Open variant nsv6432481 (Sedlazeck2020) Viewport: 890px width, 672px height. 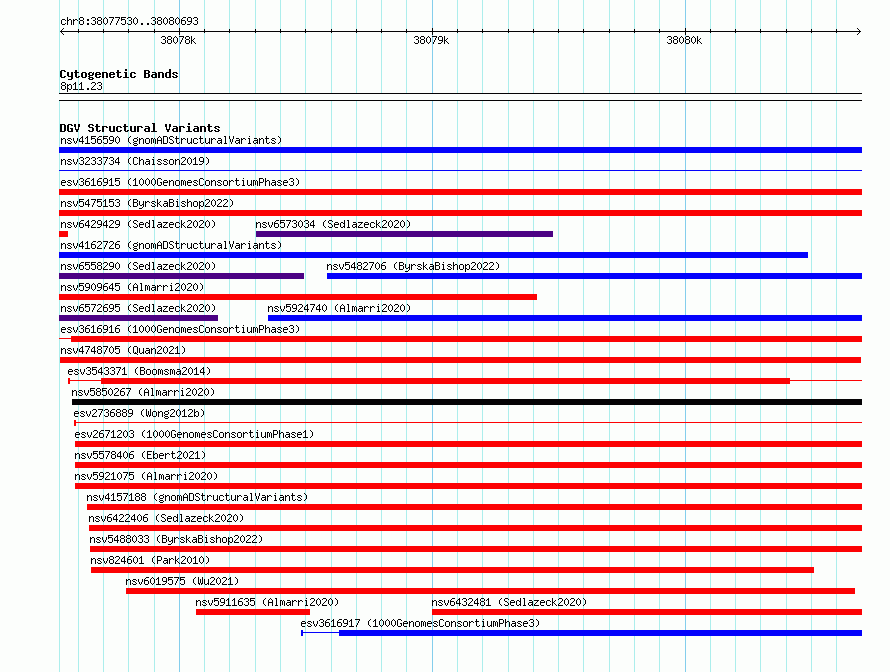(x=509, y=602)
